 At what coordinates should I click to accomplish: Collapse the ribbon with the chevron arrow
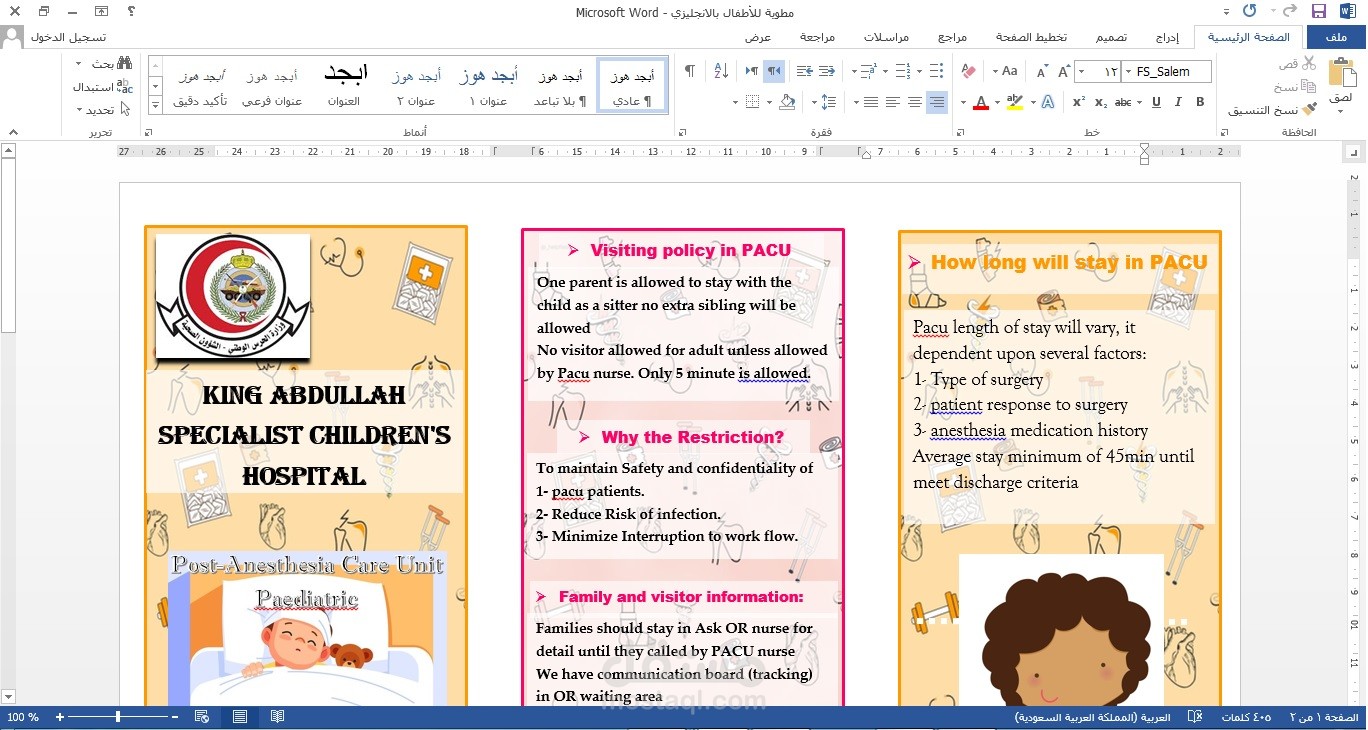point(13,132)
